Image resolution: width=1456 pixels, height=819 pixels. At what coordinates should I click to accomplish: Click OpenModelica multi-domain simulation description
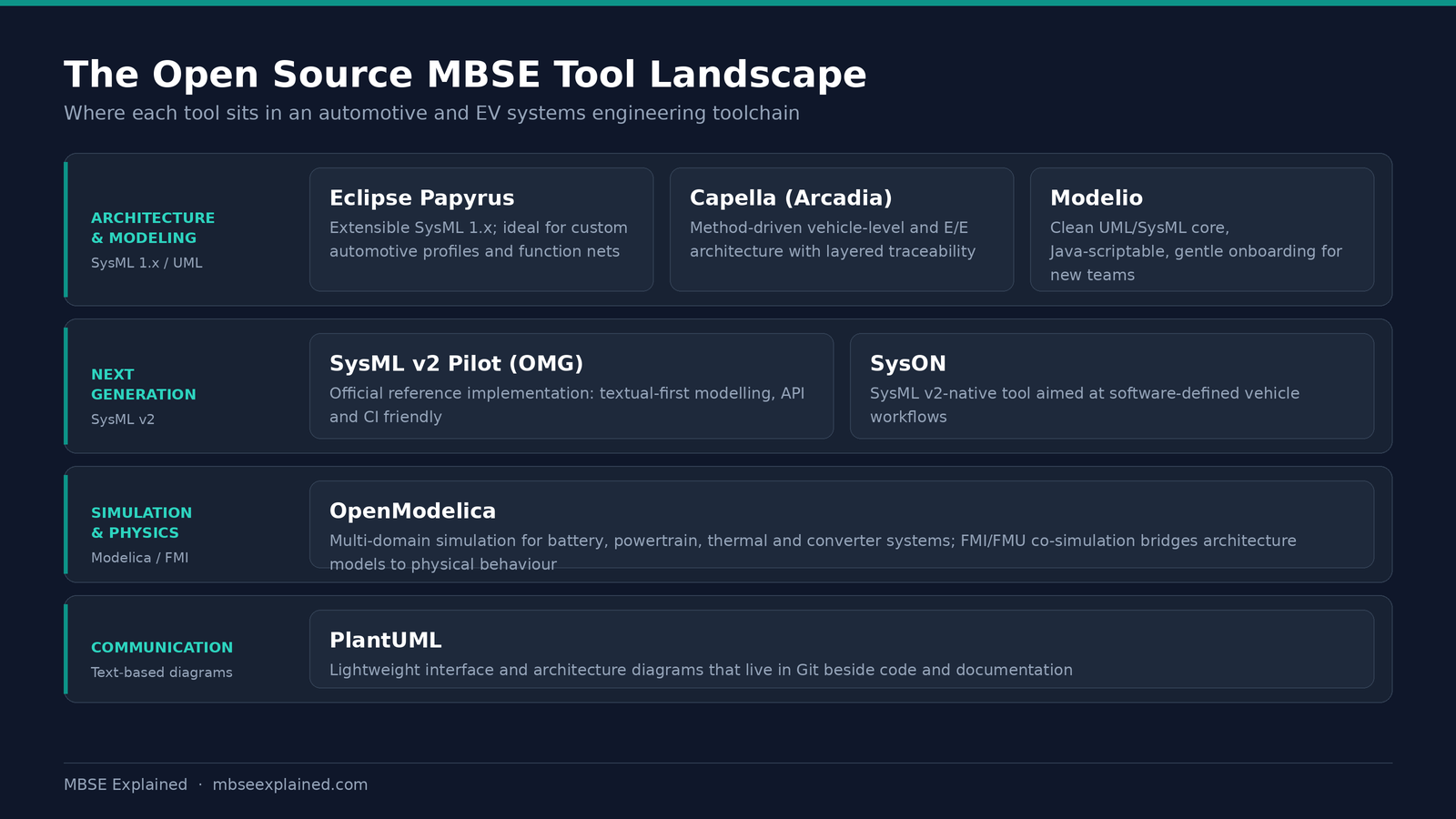(813, 552)
